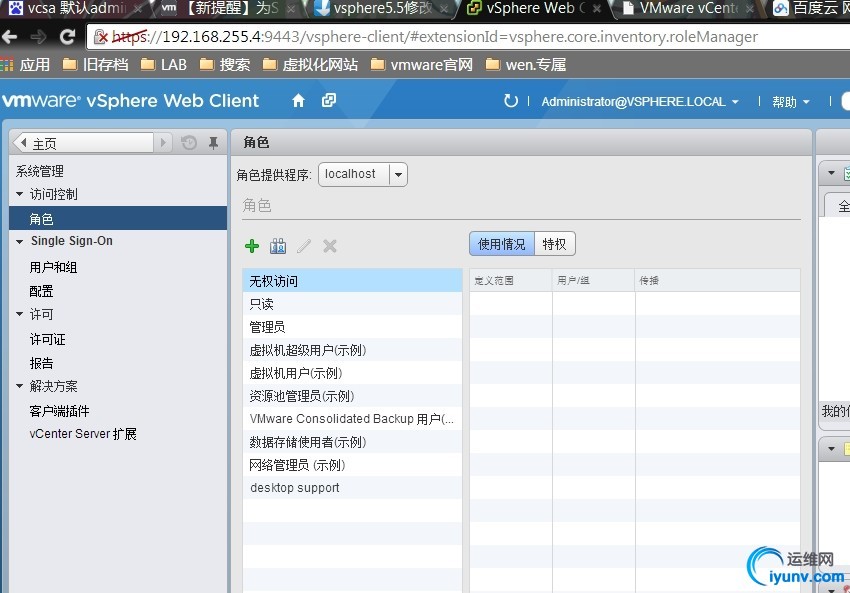This screenshot has height=593, width=850.
Task: Clone the selected role icon
Action: click(x=278, y=246)
